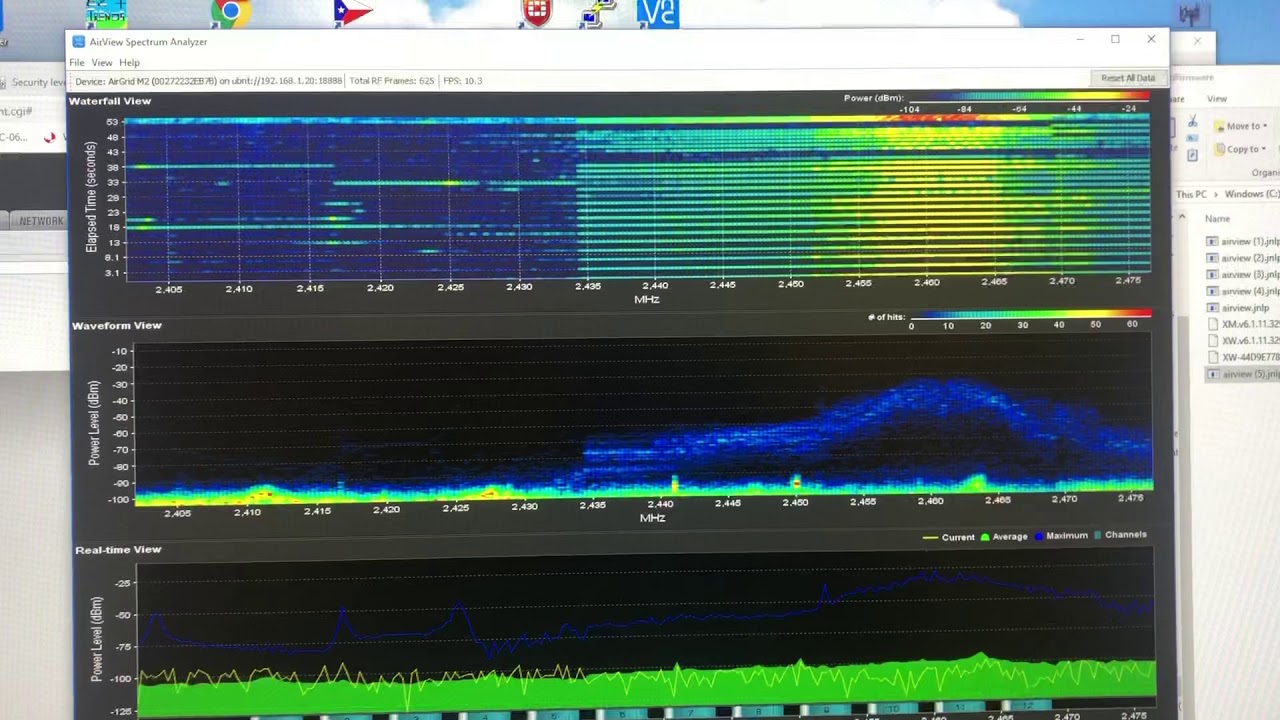The height and width of the screenshot is (720, 1280).
Task: Open the File menu in AirView
Action: [x=76, y=63]
